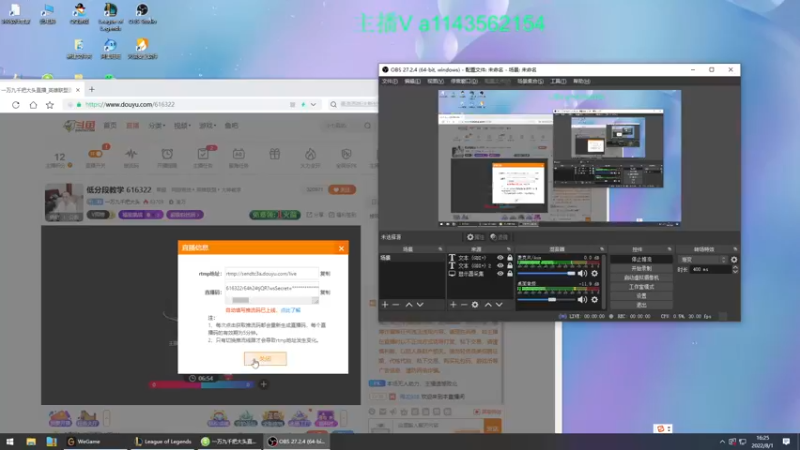
Task: Add a new scene in OBS Scenes panel
Action: point(385,305)
